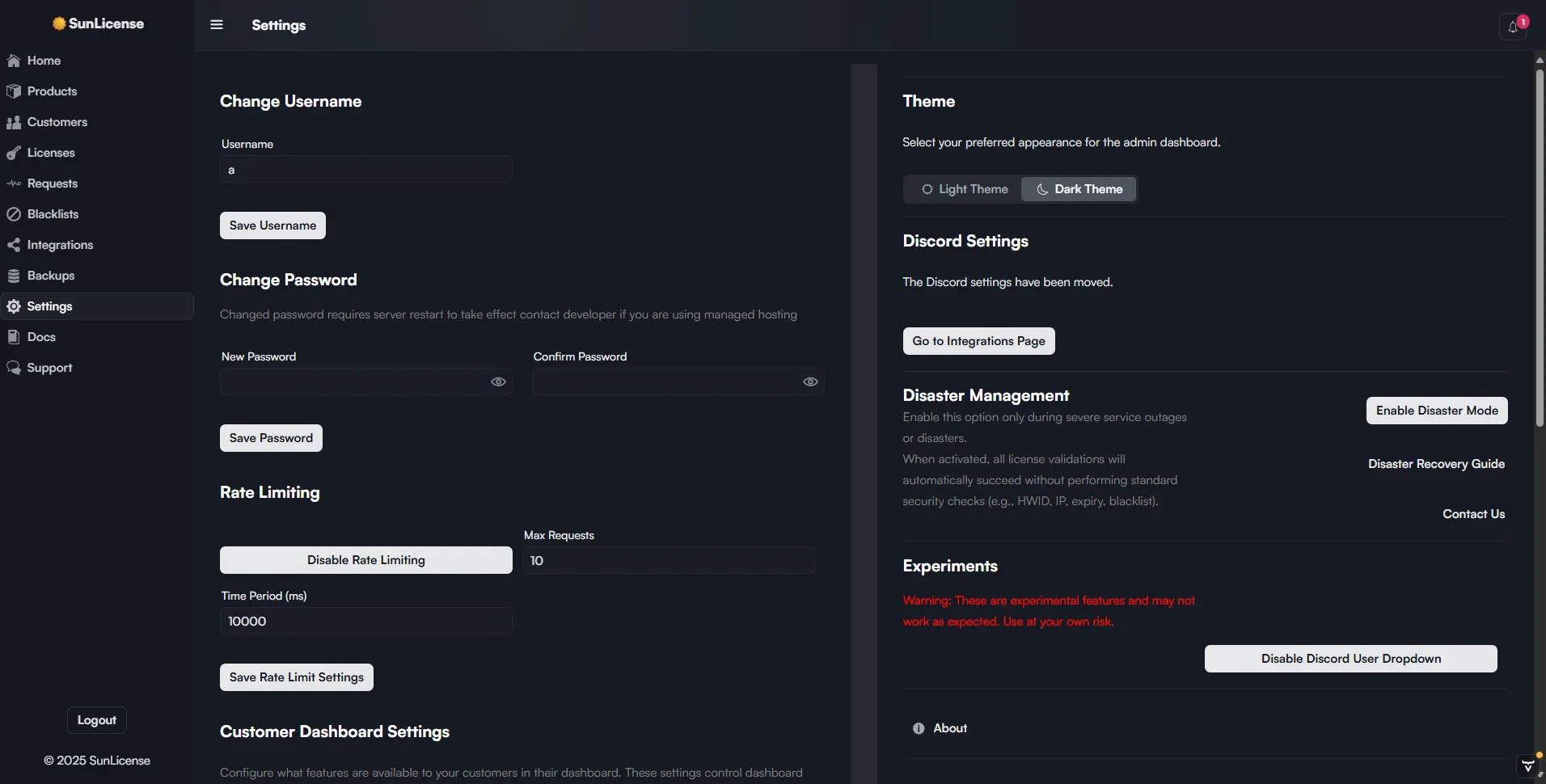
Task: Click the Products box icon
Action: [14, 91]
